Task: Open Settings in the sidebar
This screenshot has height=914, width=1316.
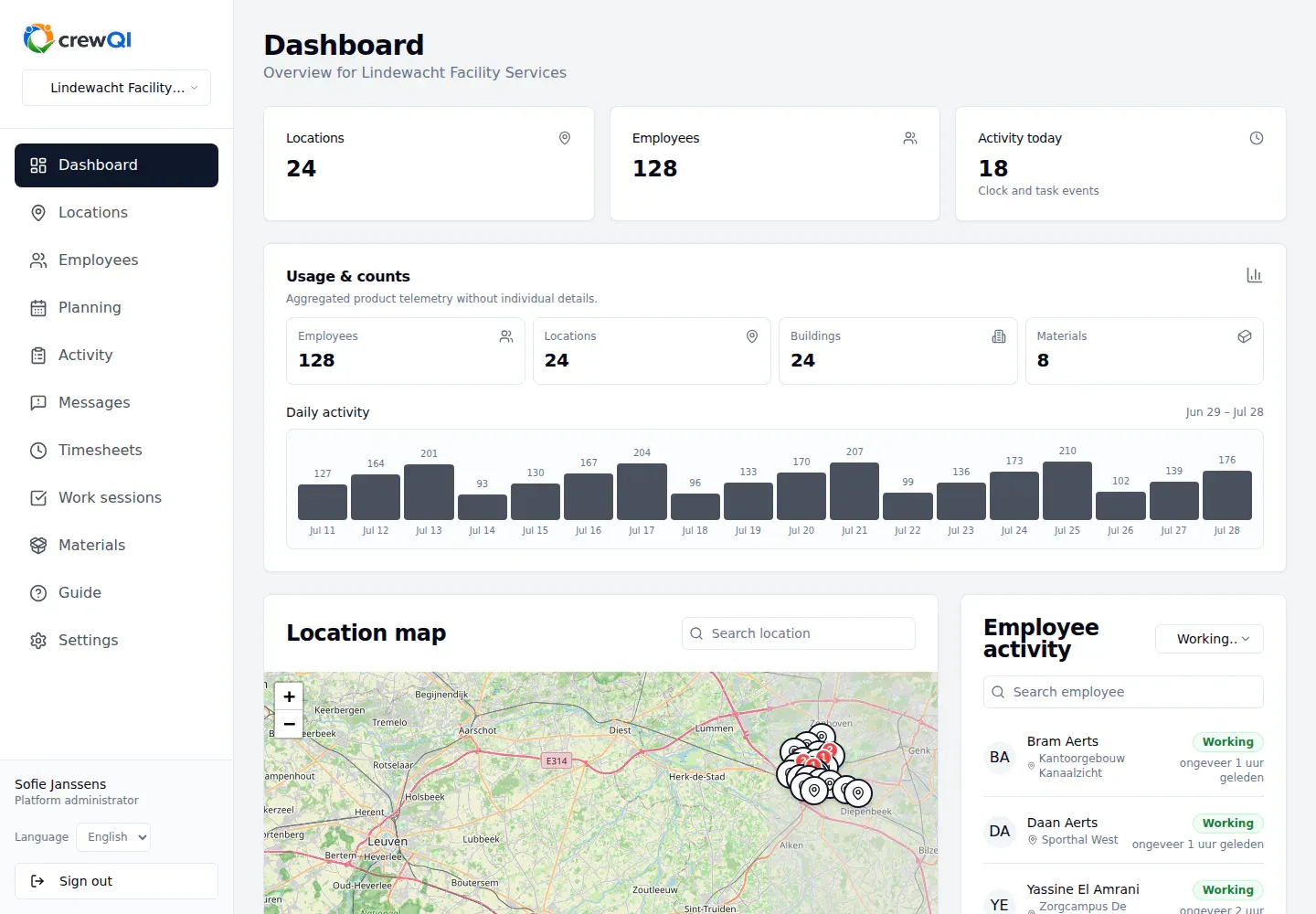Action: [x=116, y=641]
